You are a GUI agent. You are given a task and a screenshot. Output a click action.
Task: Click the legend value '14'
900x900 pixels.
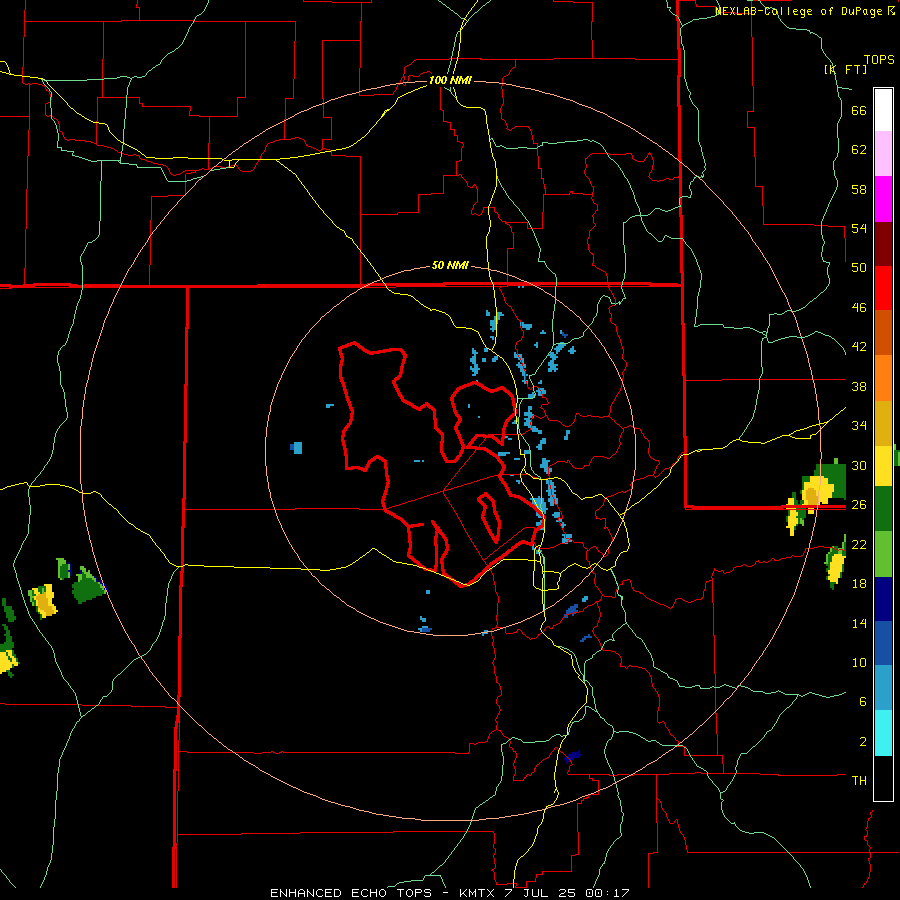coord(859,623)
